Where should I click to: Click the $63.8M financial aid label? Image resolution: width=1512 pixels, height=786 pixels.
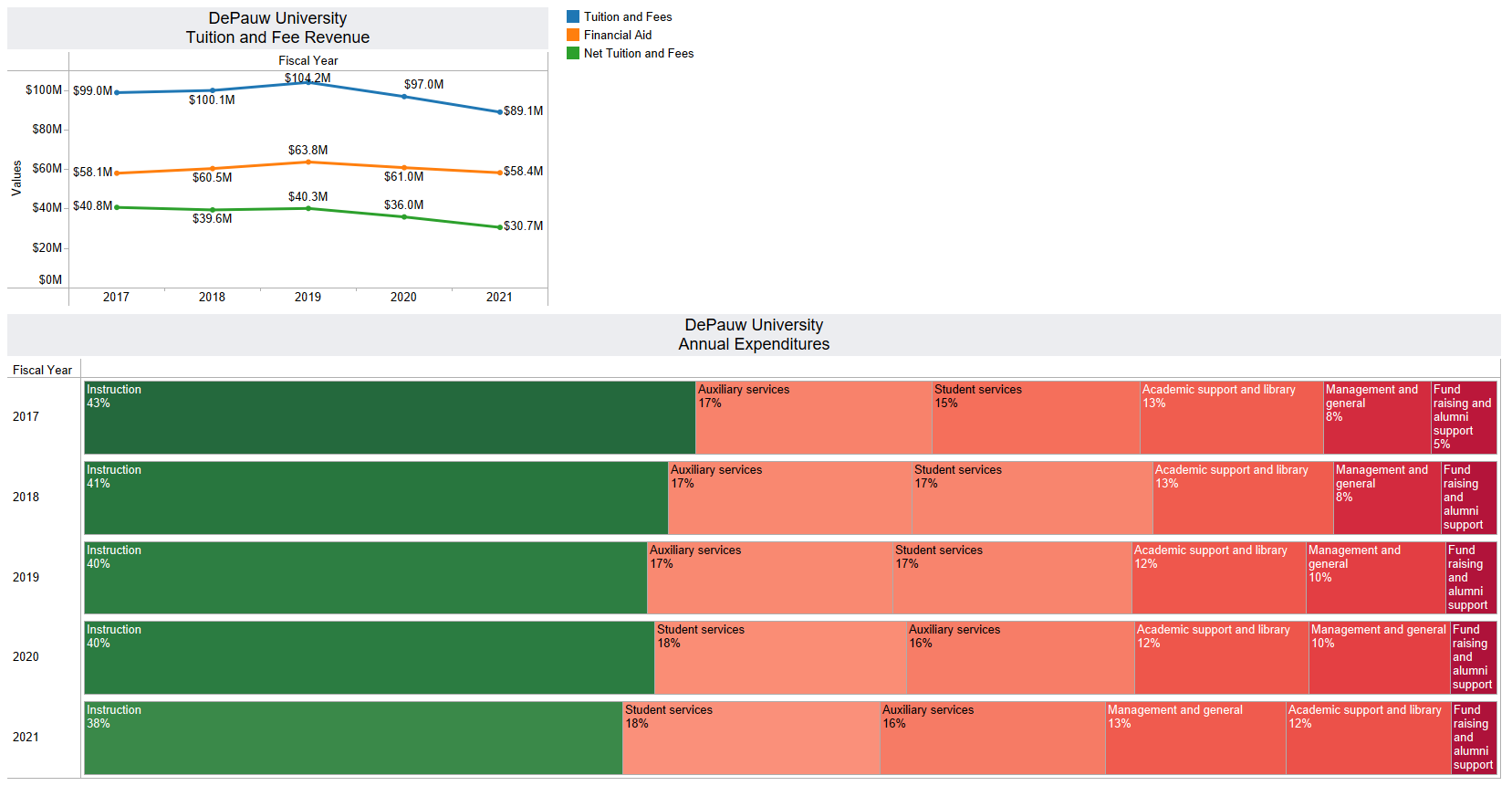(x=308, y=150)
